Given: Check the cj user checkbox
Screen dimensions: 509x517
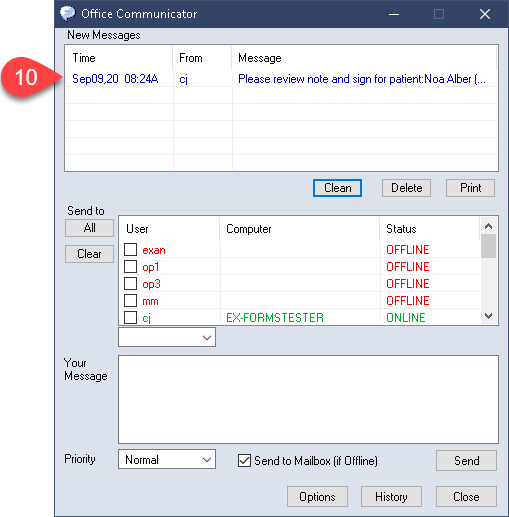Looking at the screenshot, I should 130,317.
